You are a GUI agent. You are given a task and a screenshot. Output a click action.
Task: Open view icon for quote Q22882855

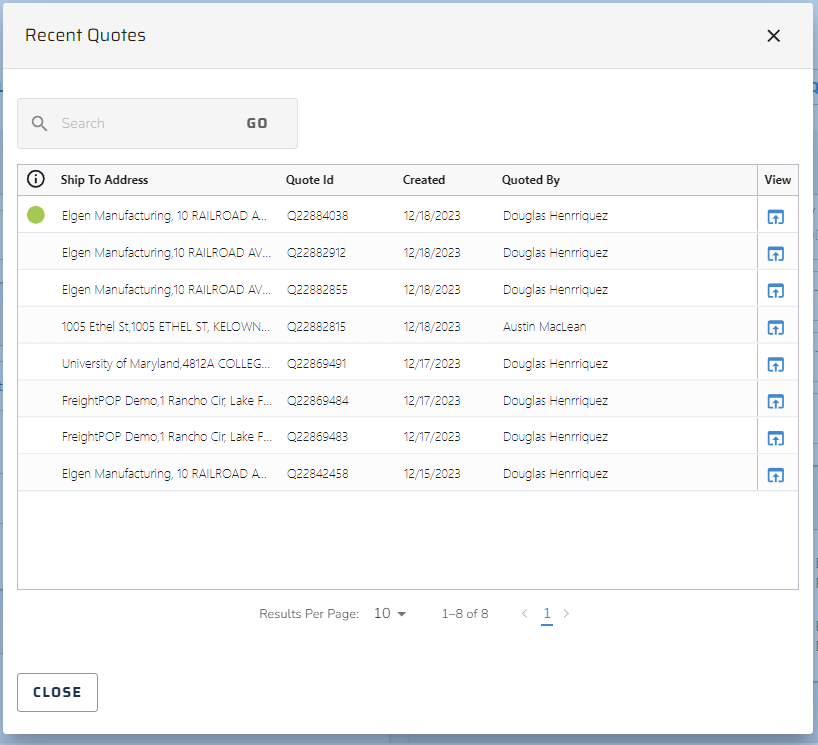coord(775,291)
